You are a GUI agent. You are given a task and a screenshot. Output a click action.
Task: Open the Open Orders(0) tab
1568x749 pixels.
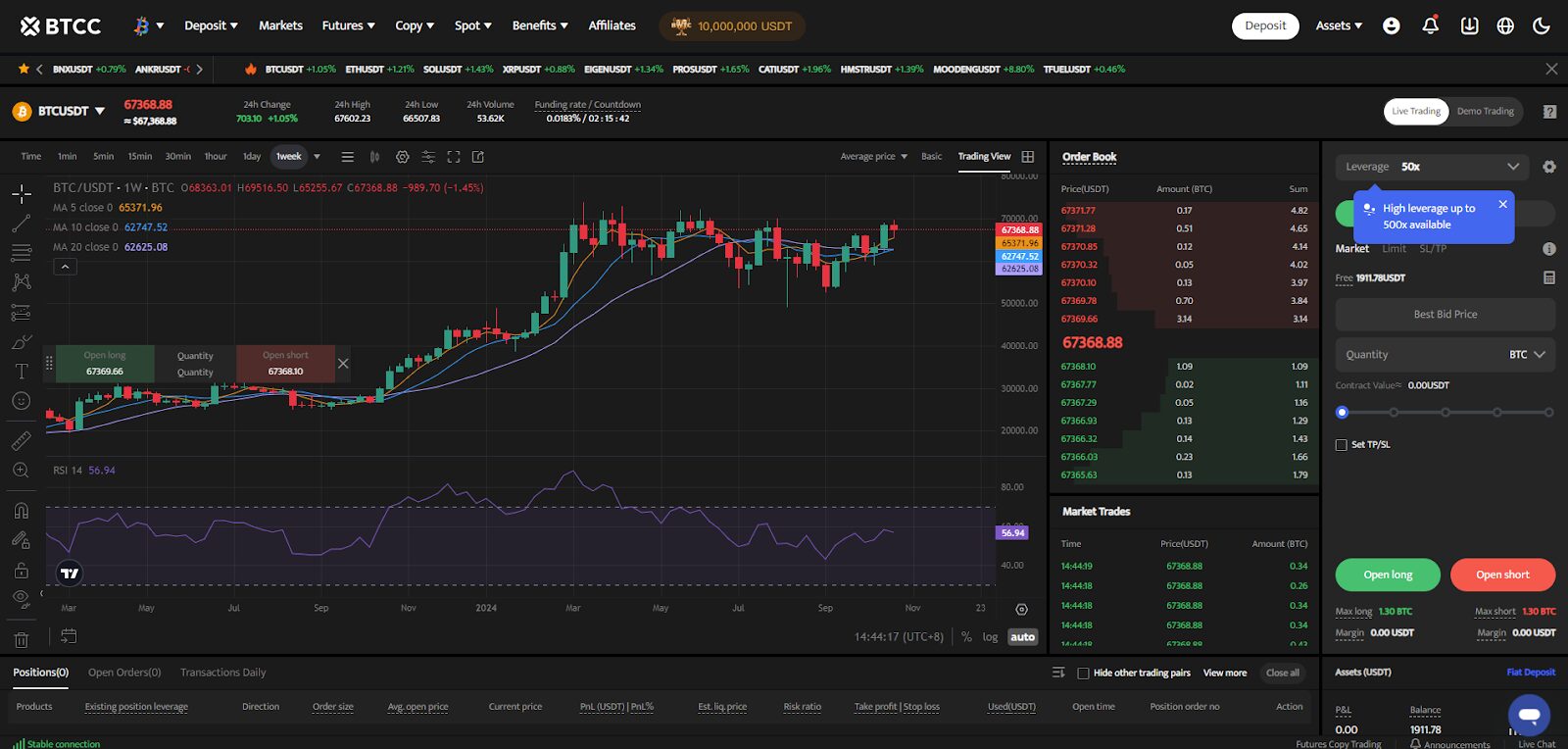tap(124, 673)
